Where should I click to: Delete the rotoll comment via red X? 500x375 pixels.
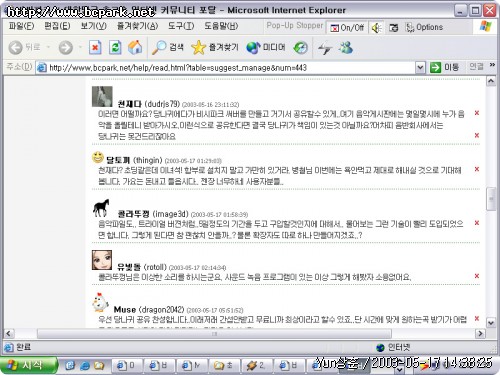(477, 276)
